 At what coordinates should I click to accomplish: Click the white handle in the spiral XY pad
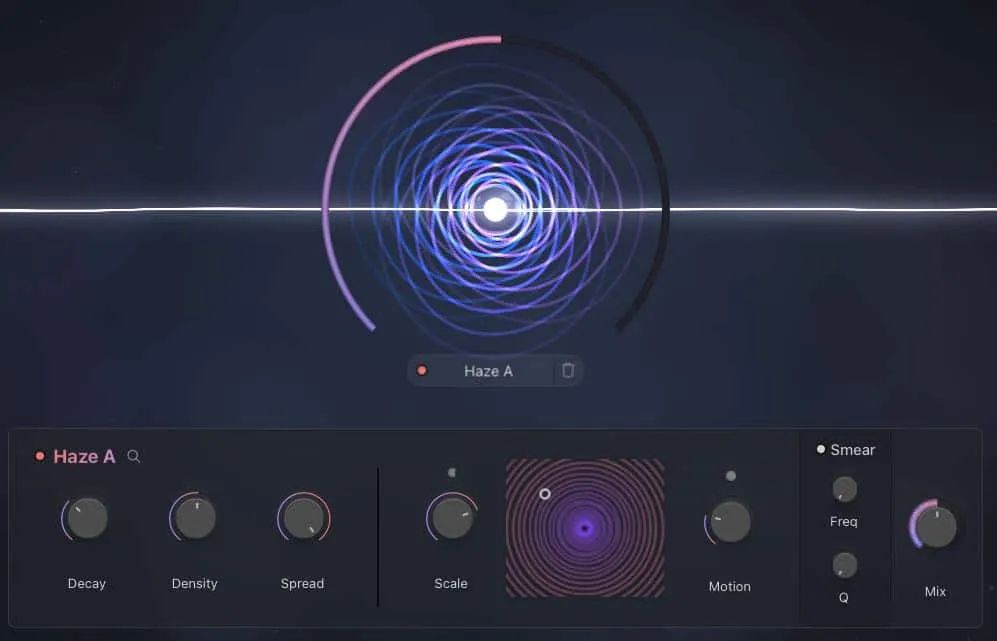coord(545,493)
